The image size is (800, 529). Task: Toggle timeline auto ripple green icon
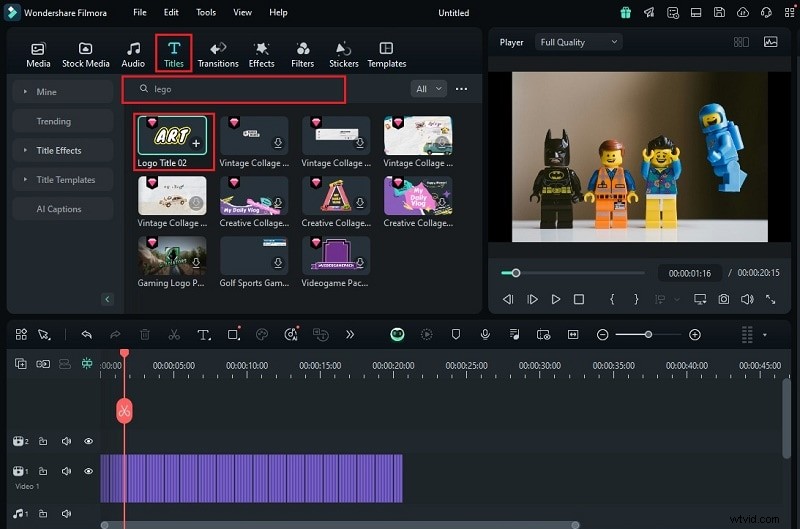point(87,363)
